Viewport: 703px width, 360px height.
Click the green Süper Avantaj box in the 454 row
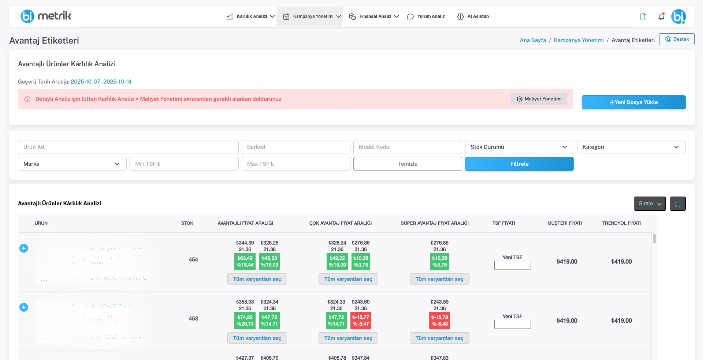tap(439, 261)
